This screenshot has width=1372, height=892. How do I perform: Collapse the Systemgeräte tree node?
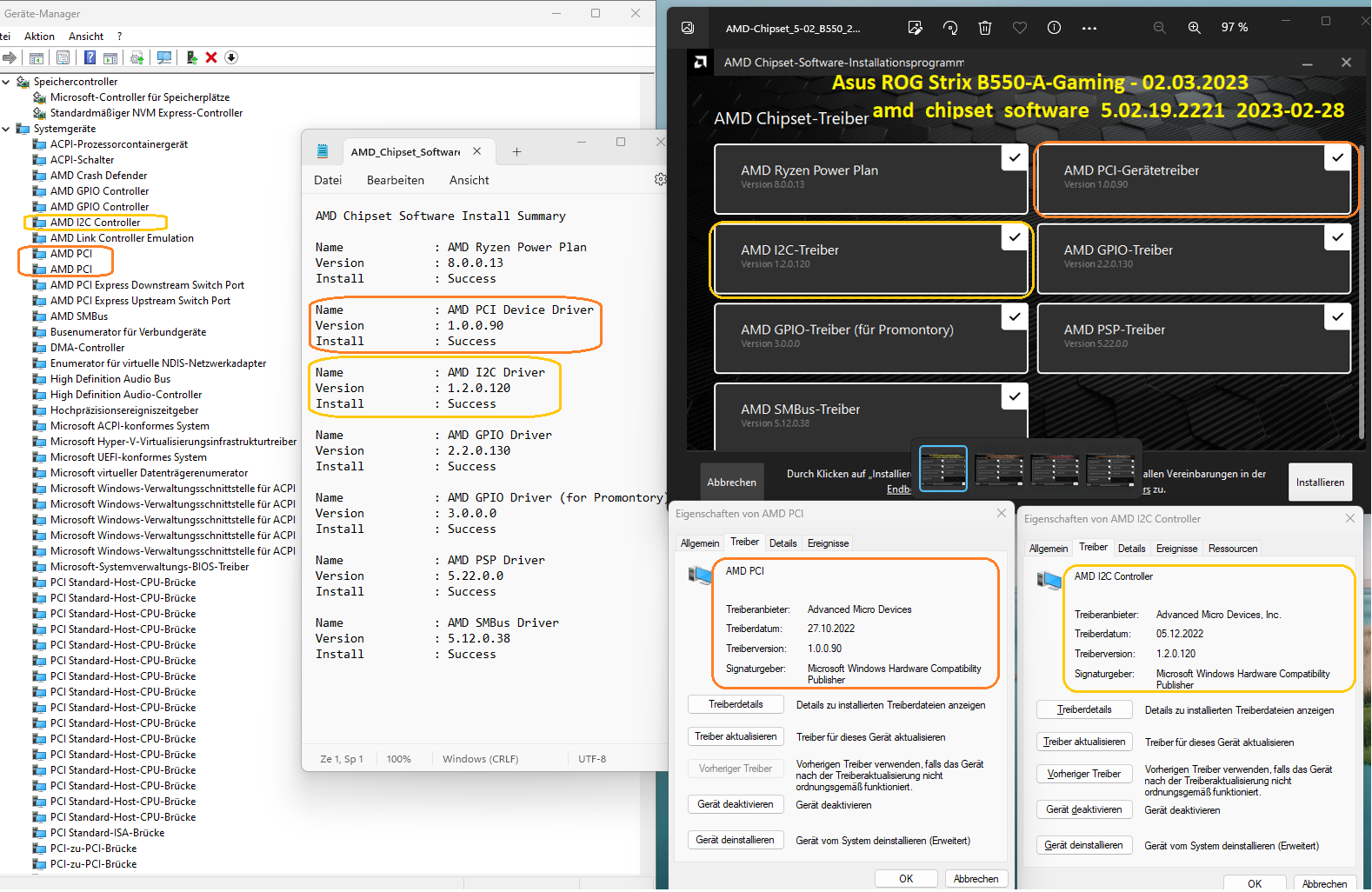[6, 129]
